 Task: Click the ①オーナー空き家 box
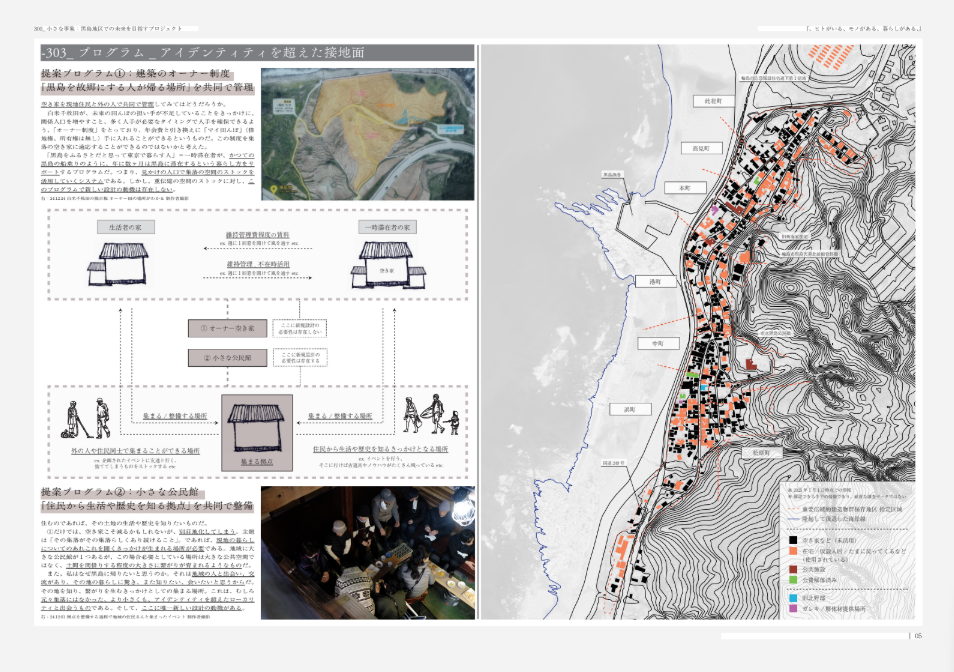(x=228, y=328)
